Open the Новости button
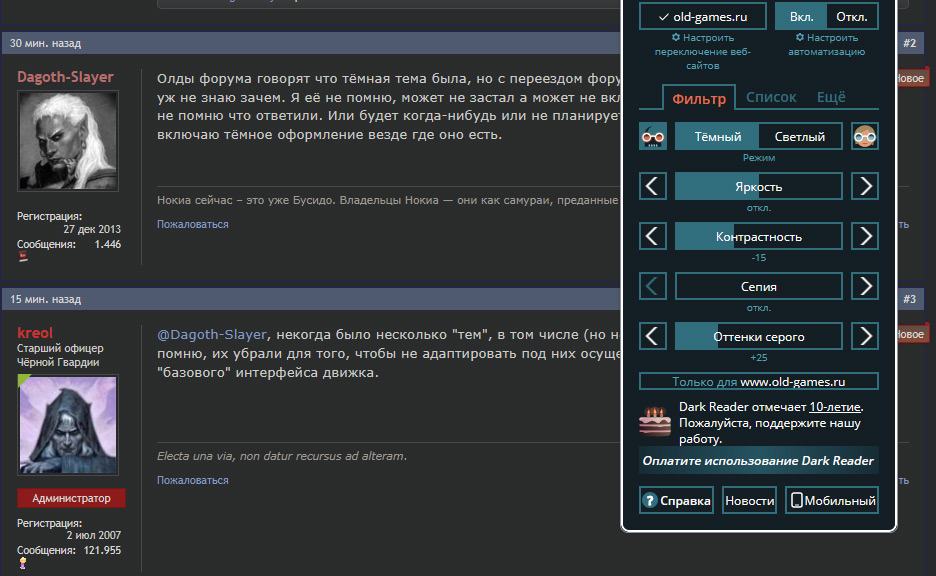This screenshot has width=936, height=576. click(x=749, y=500)
